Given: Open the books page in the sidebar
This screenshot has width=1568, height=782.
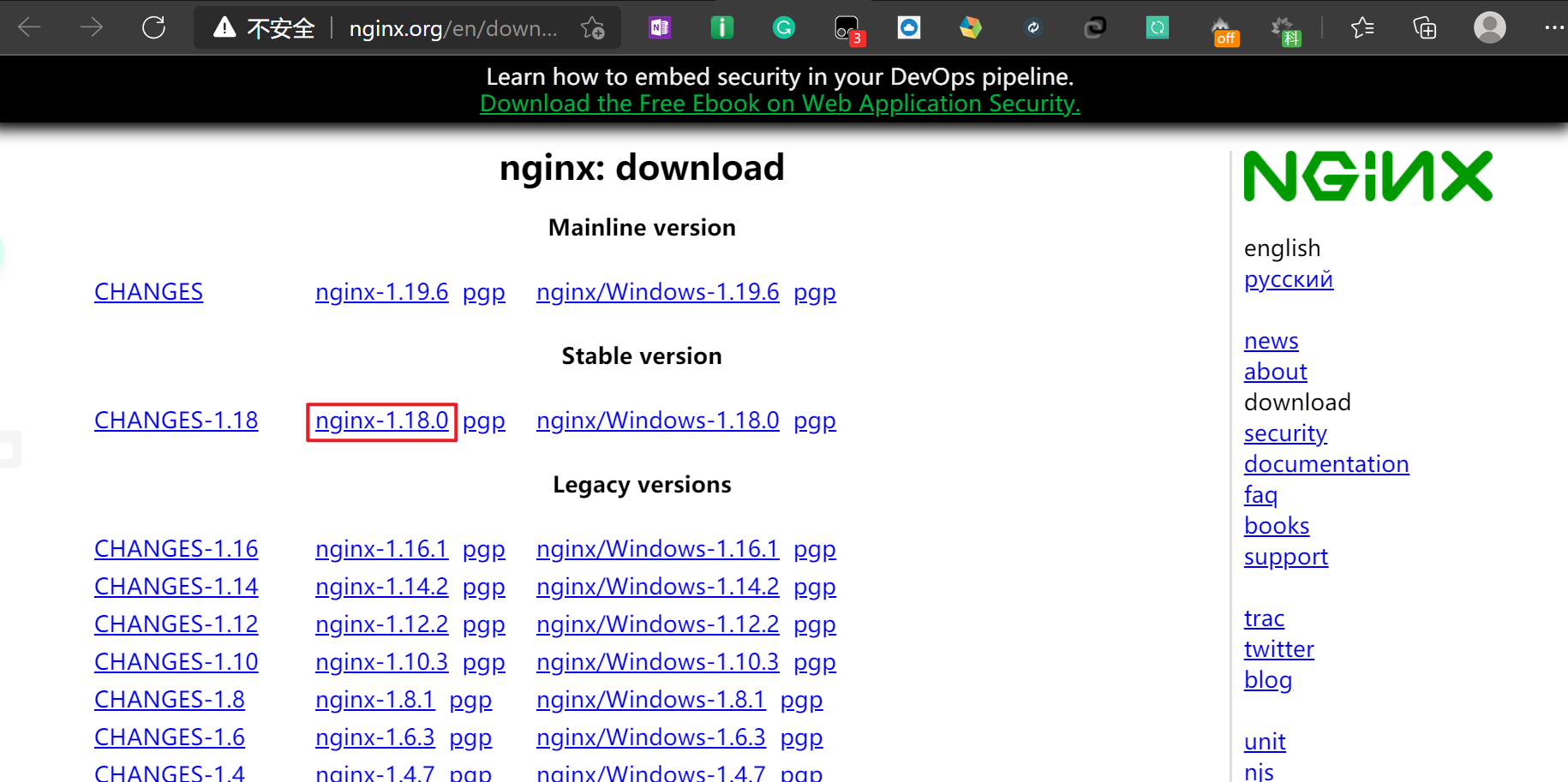Looking at the screenshot, I should (x=1277, y=526).
